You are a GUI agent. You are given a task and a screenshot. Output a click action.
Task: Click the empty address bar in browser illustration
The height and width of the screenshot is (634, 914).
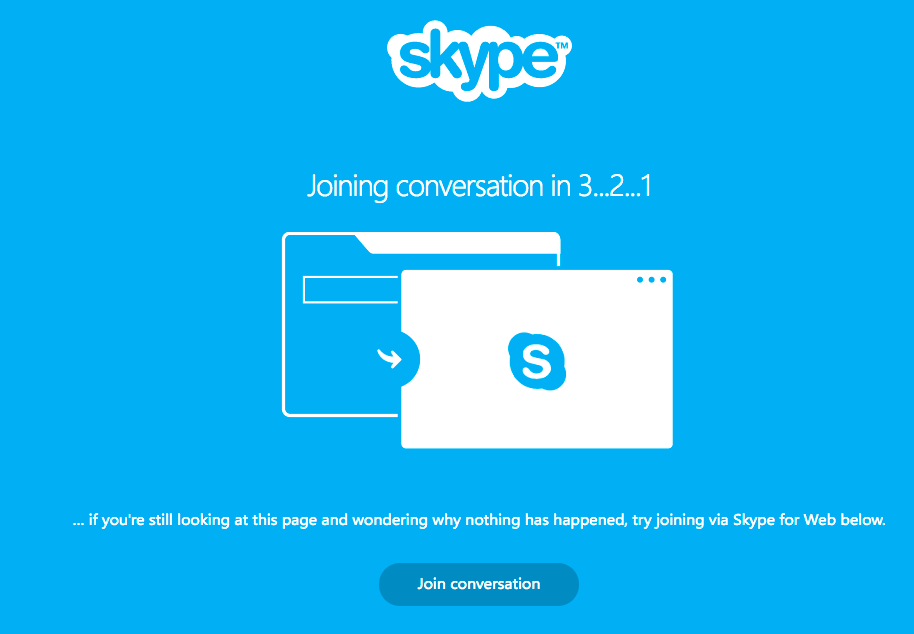click(351, 290)
